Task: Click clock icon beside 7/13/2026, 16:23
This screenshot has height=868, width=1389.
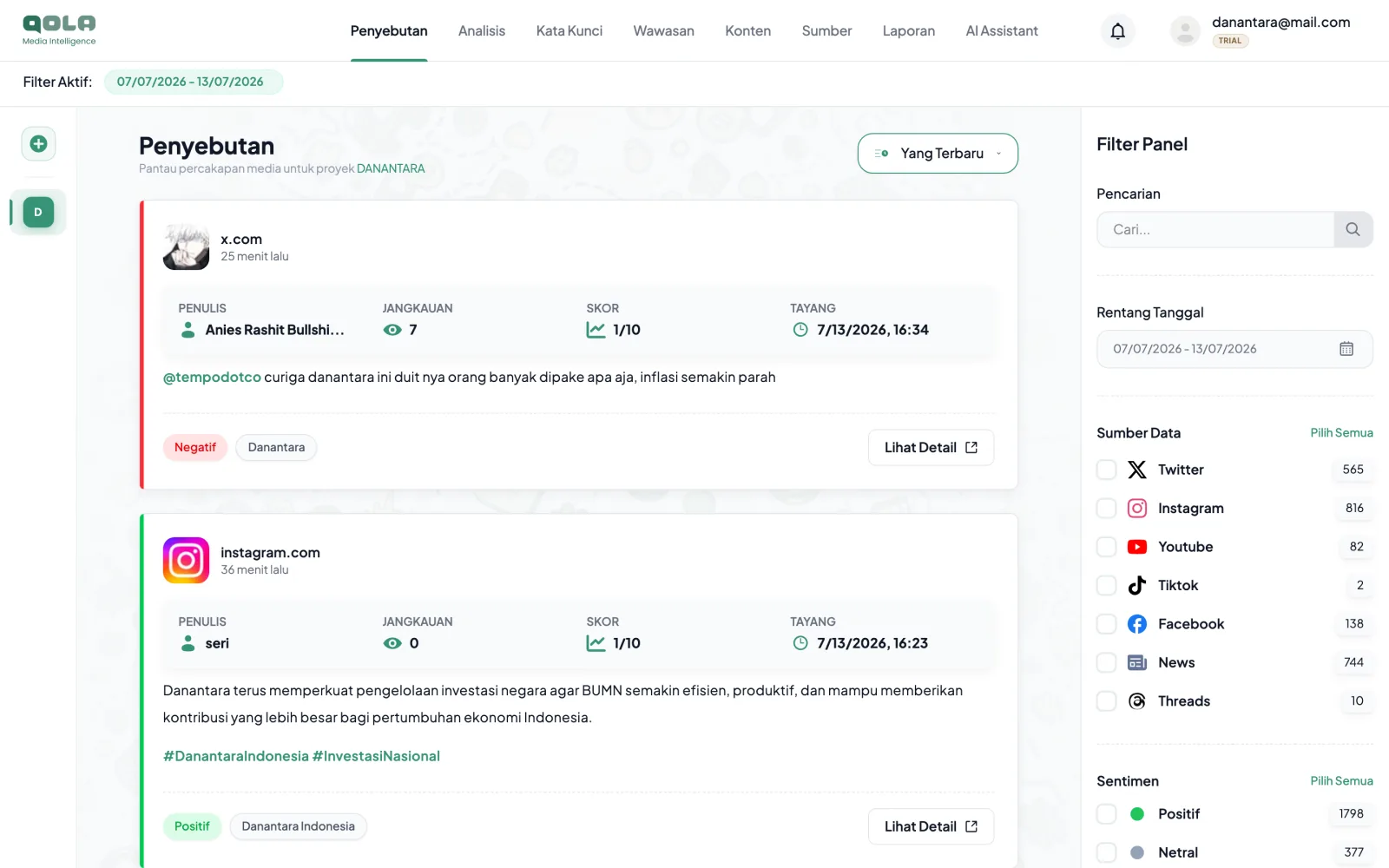Action: pyautogui.click(x=800, y=643)
